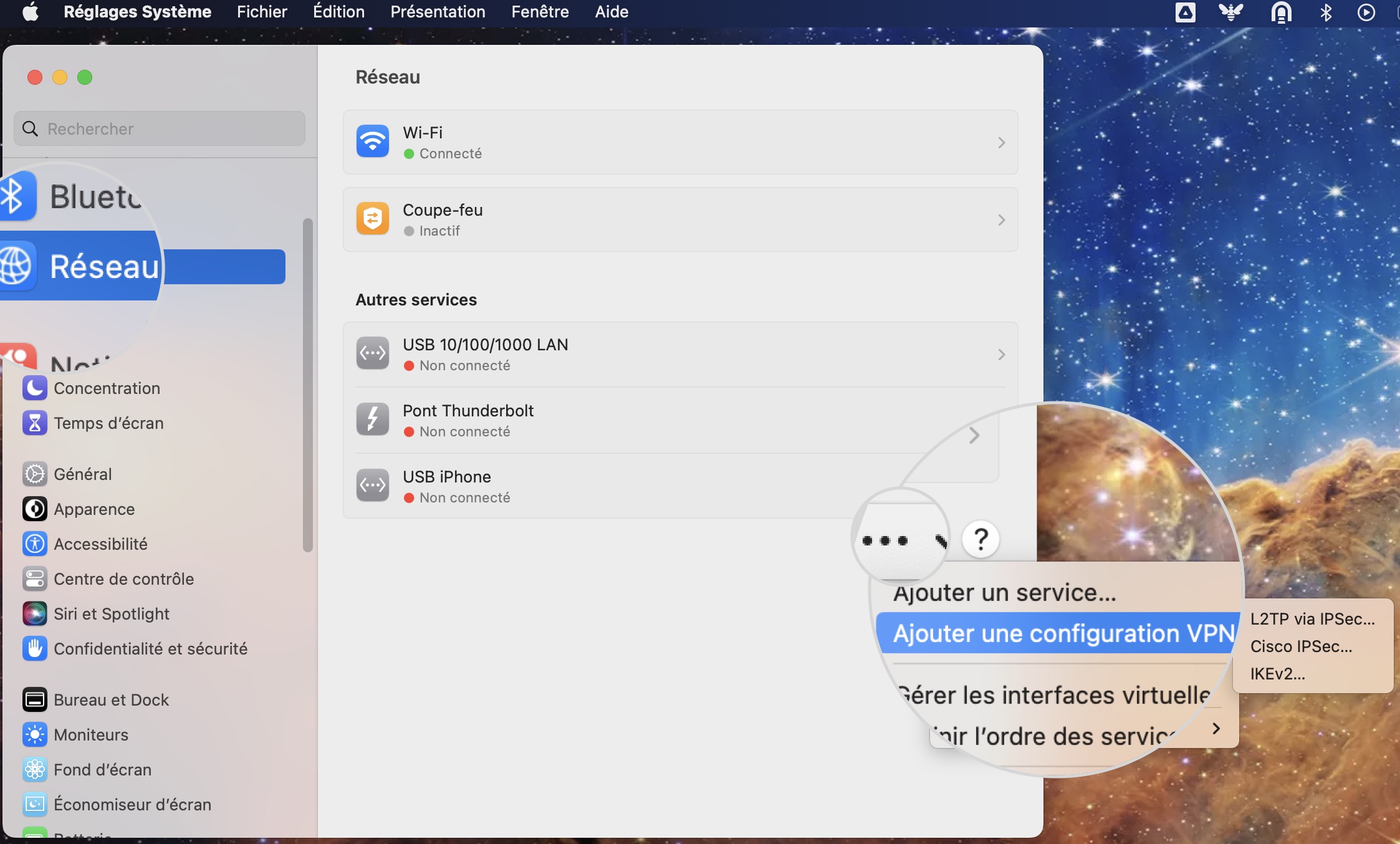Click the Centre de contrôle icon
This screenshot has height=844, width=1400.
click(35, 578)
